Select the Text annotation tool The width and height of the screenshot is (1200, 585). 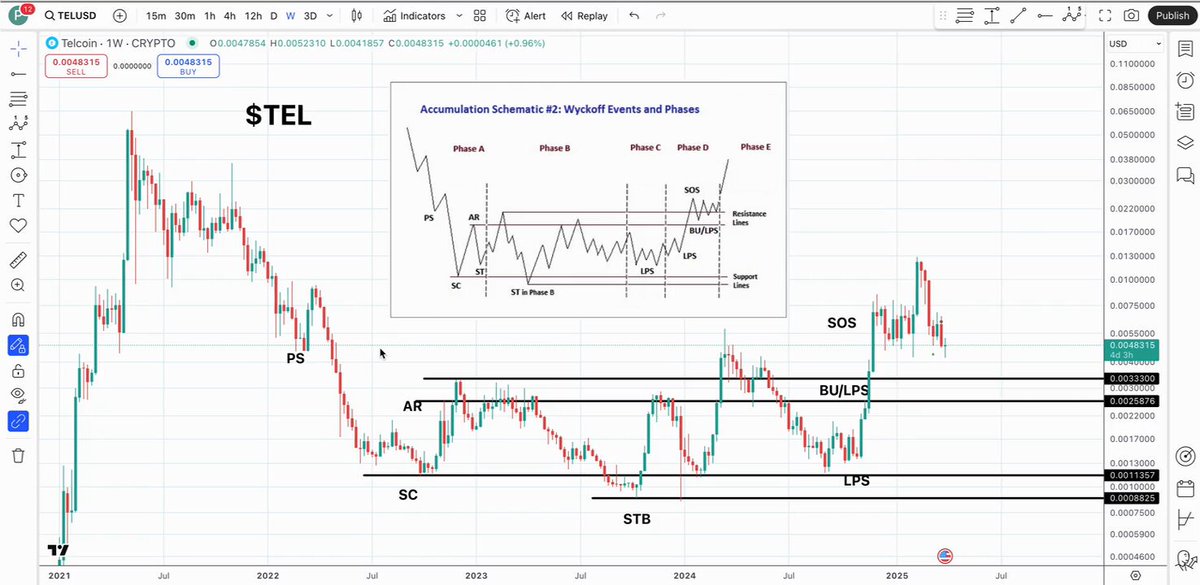18,200
